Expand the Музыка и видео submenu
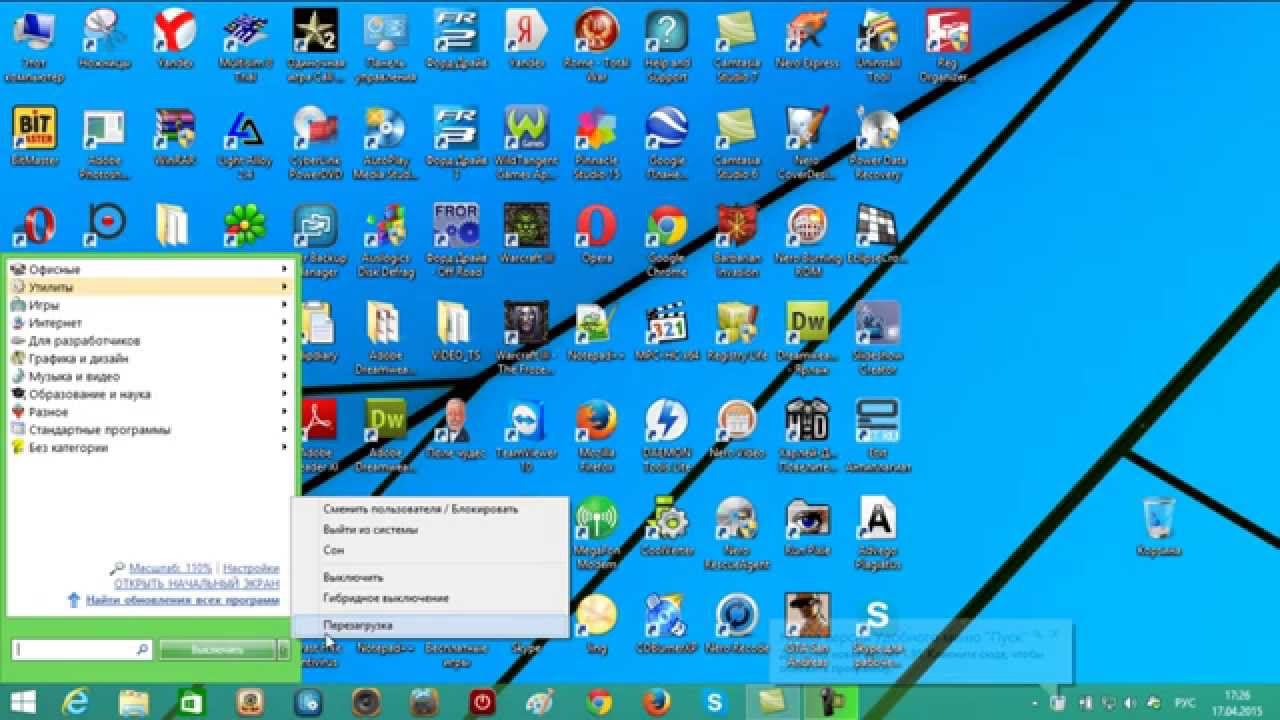 coord(150,376)
